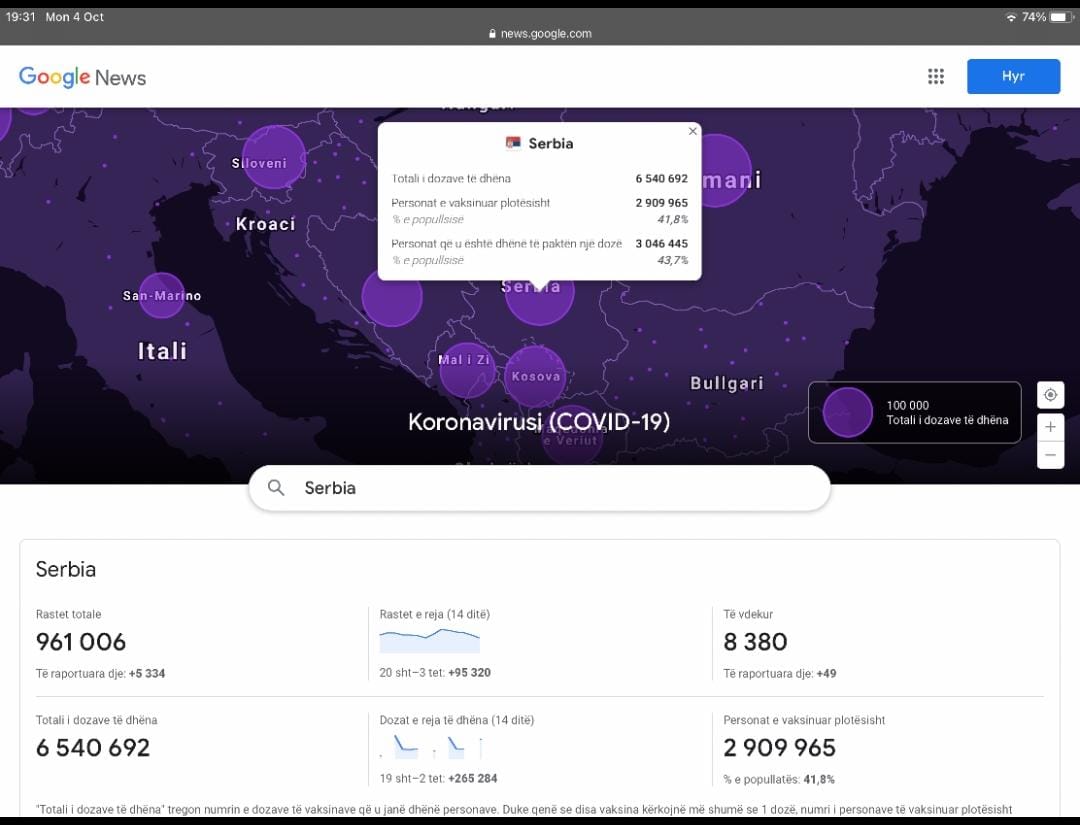The height and width of the screenshot is (825, 1080).
Task: Click the locate-me target icon on map
Action: point(1050,395)
